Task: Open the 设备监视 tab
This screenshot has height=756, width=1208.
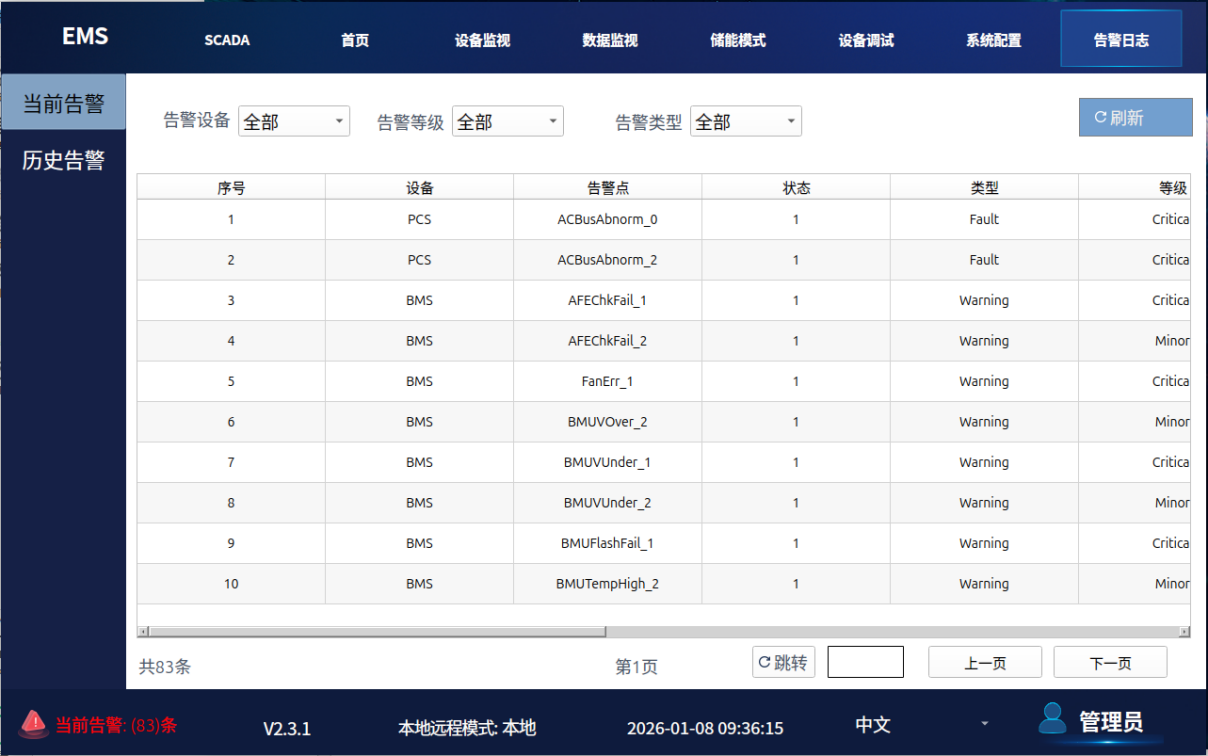Action: click(482, 40)
